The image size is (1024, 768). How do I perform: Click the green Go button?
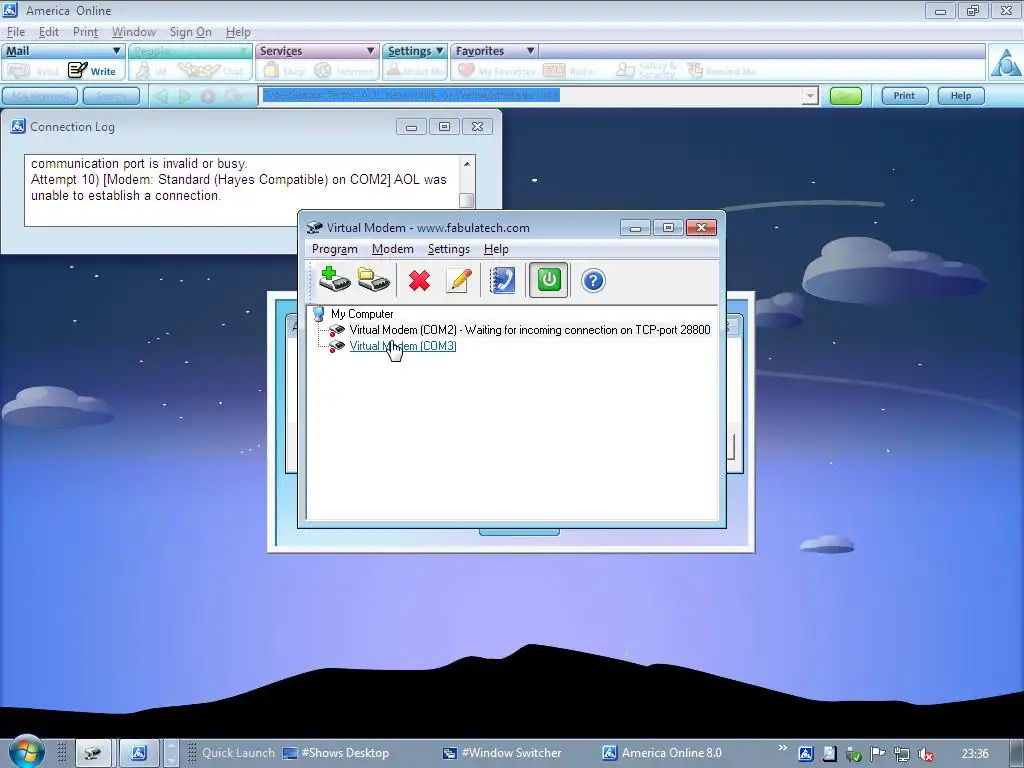click(x=846, y=96)
